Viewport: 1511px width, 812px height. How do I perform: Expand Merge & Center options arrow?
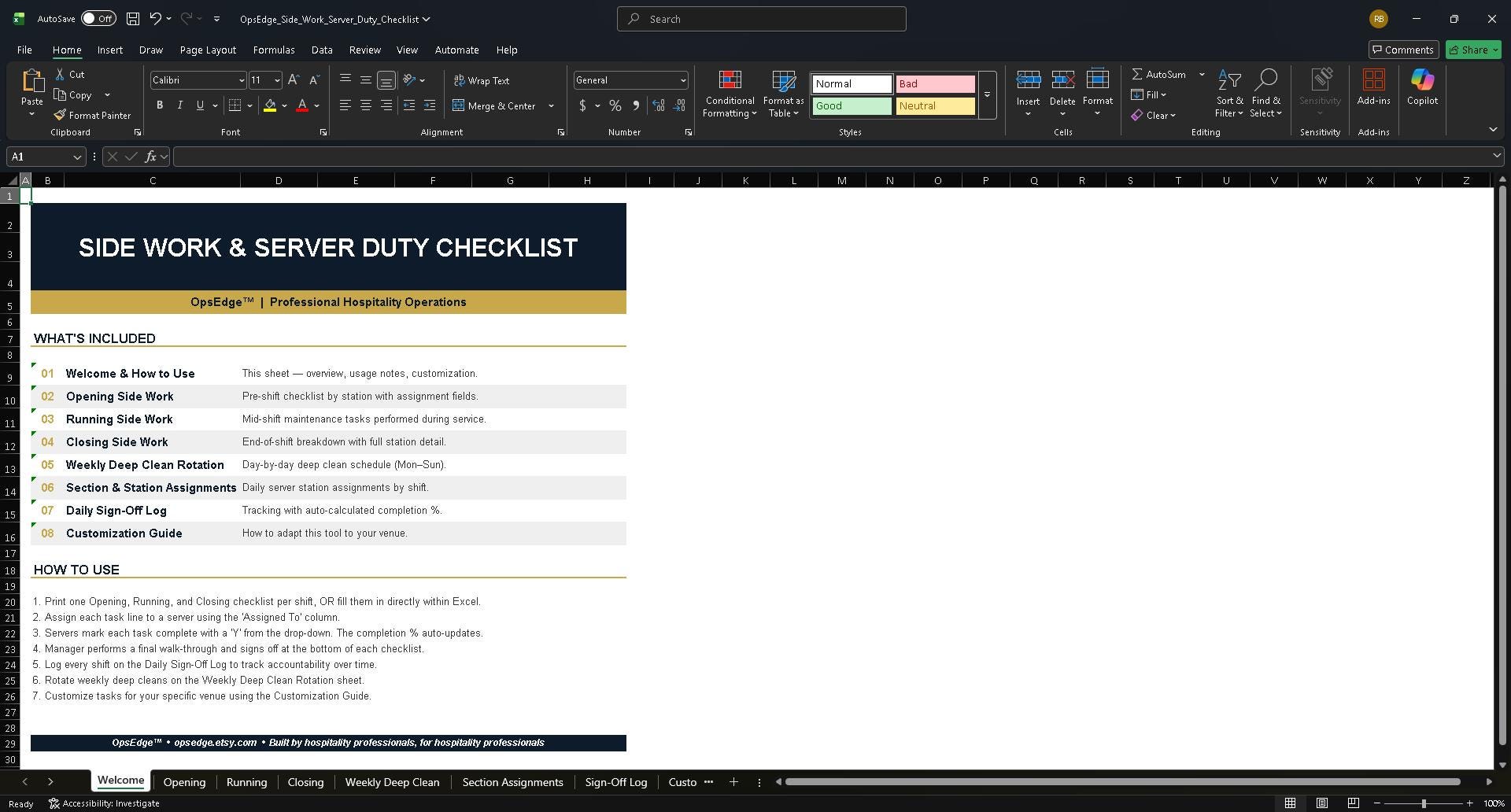(551, 105)
